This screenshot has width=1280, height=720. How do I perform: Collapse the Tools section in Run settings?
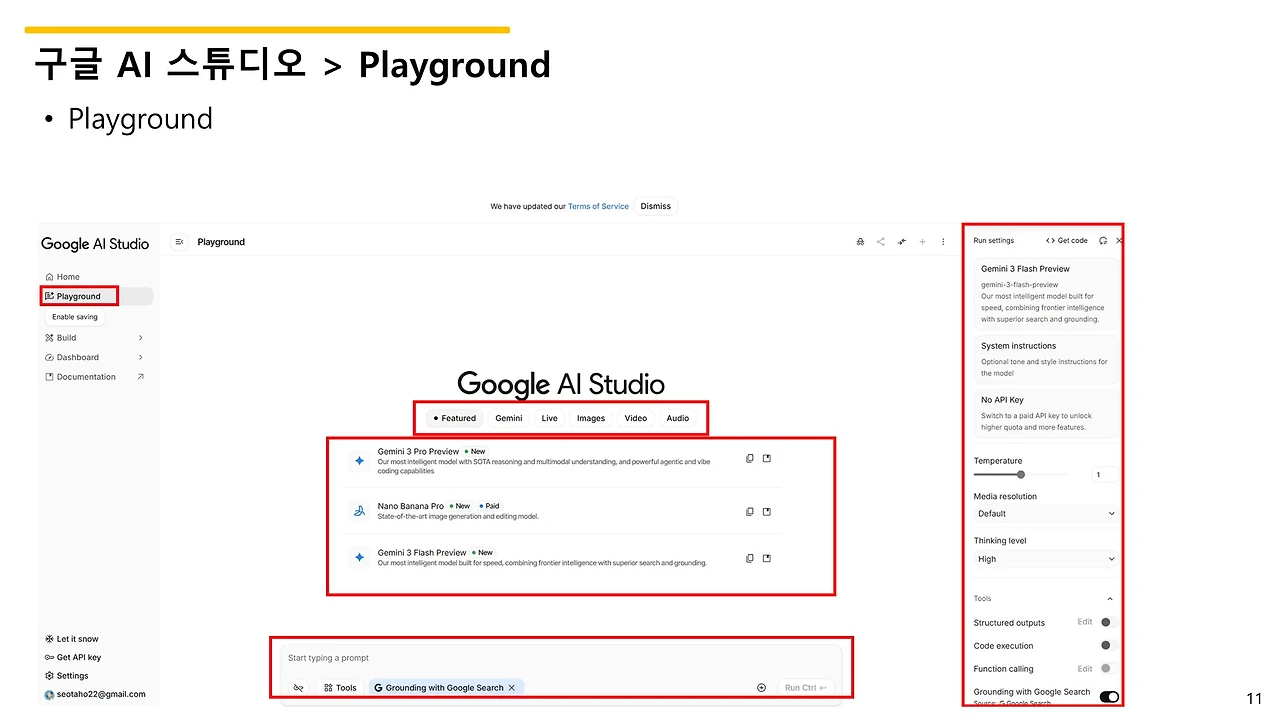point(1110,599)
